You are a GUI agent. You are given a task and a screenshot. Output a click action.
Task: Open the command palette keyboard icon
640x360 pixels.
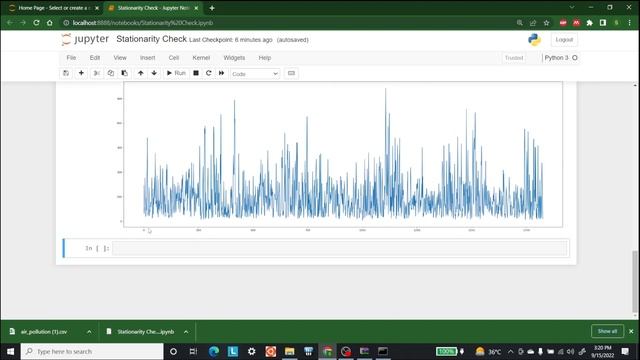[x=291, y=73]
